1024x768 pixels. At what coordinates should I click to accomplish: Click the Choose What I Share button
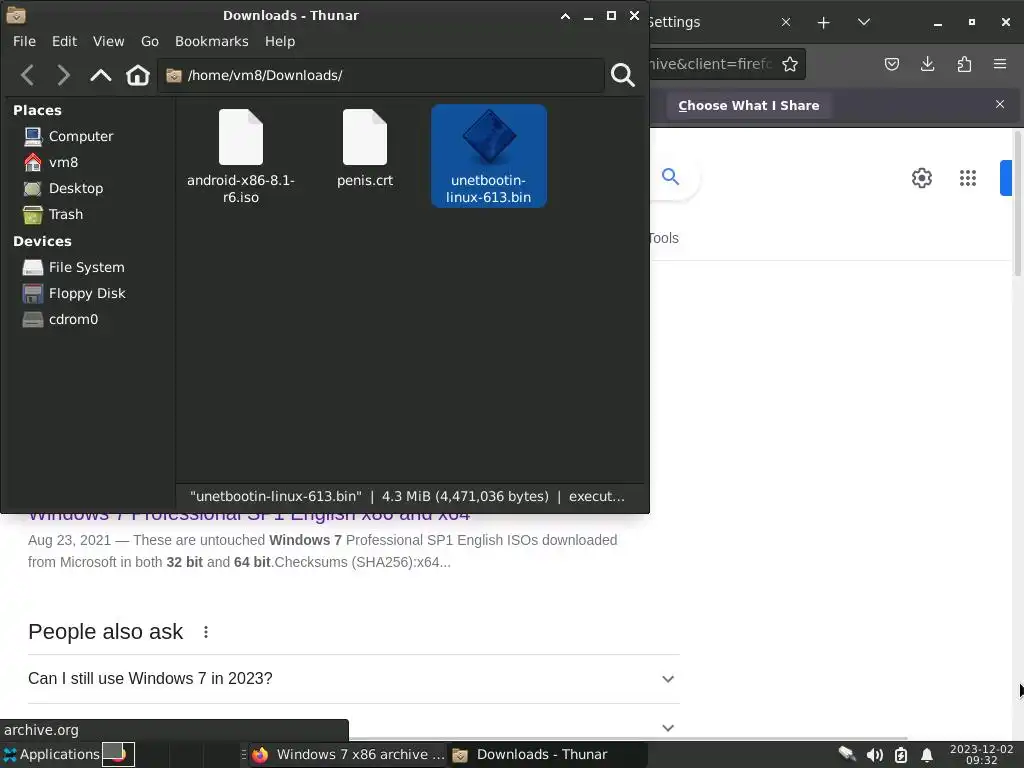click(x=748, y=105)
